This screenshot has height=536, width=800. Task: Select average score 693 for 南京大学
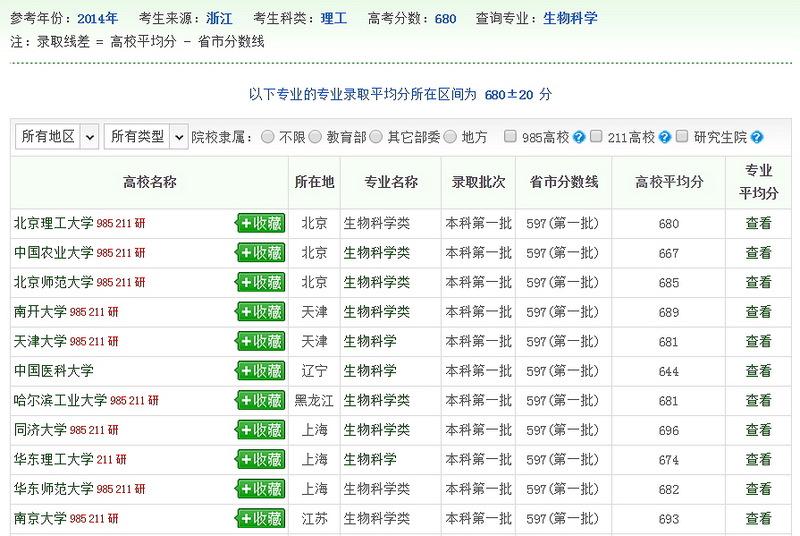tap(668, 519)
